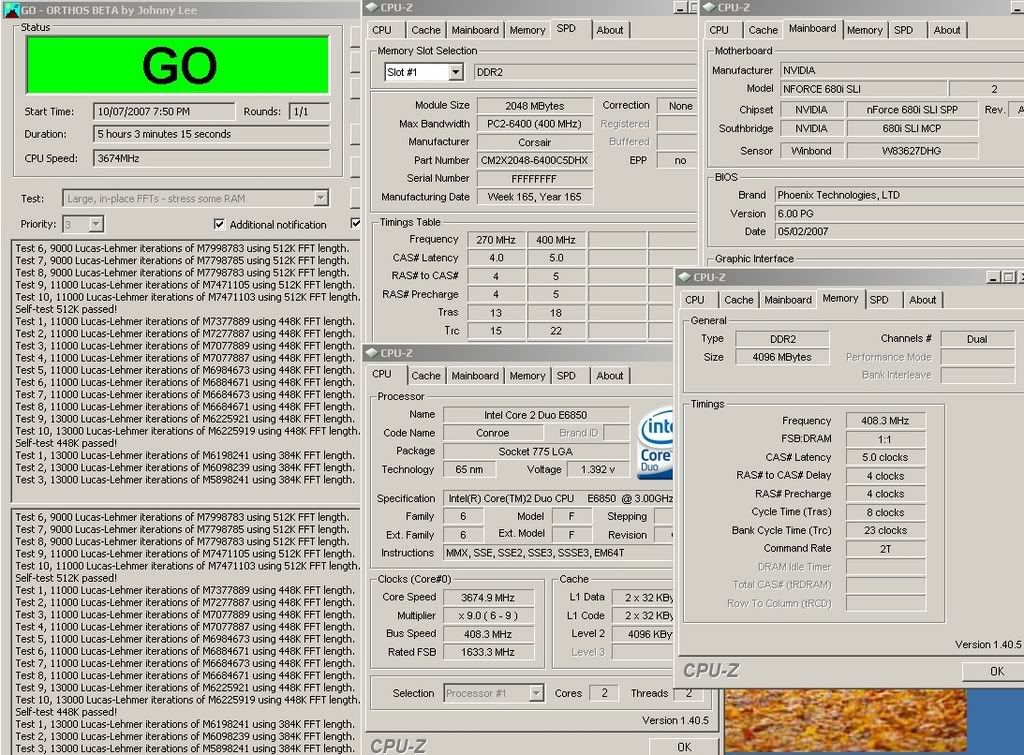Click the Chipset value nForce 680i SLI SPP
This screenshot has width=1024, height=755.
[912, 110]
